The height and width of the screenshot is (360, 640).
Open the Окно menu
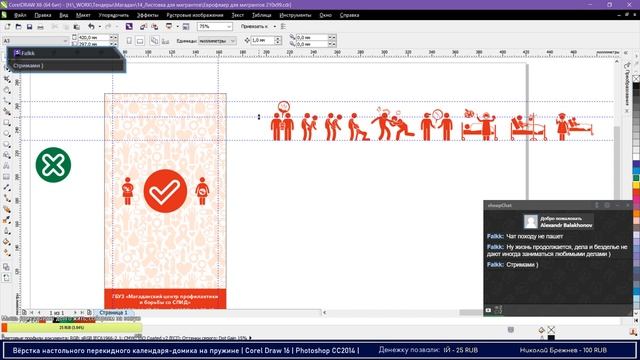325,15
